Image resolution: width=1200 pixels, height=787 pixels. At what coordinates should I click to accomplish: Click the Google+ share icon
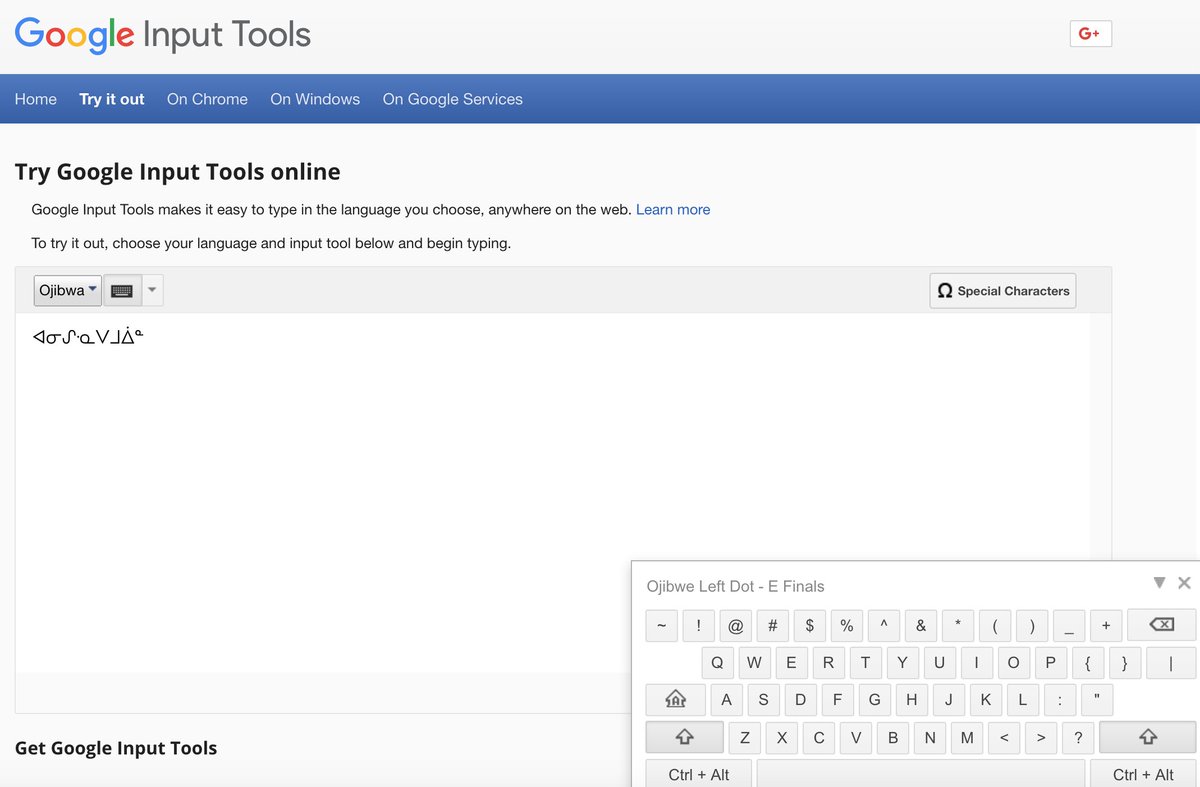pyautogui.click(x=1090, y=33)
